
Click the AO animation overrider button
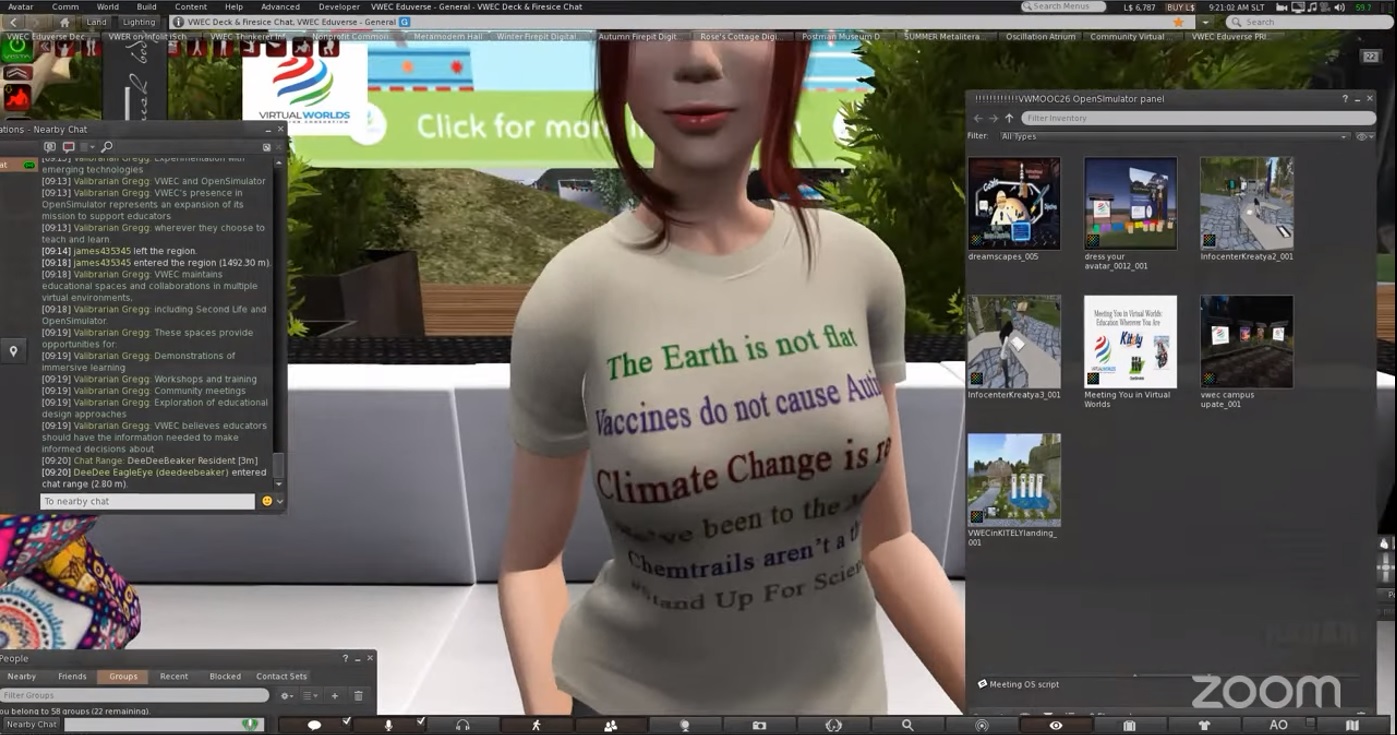[1278, 725]
